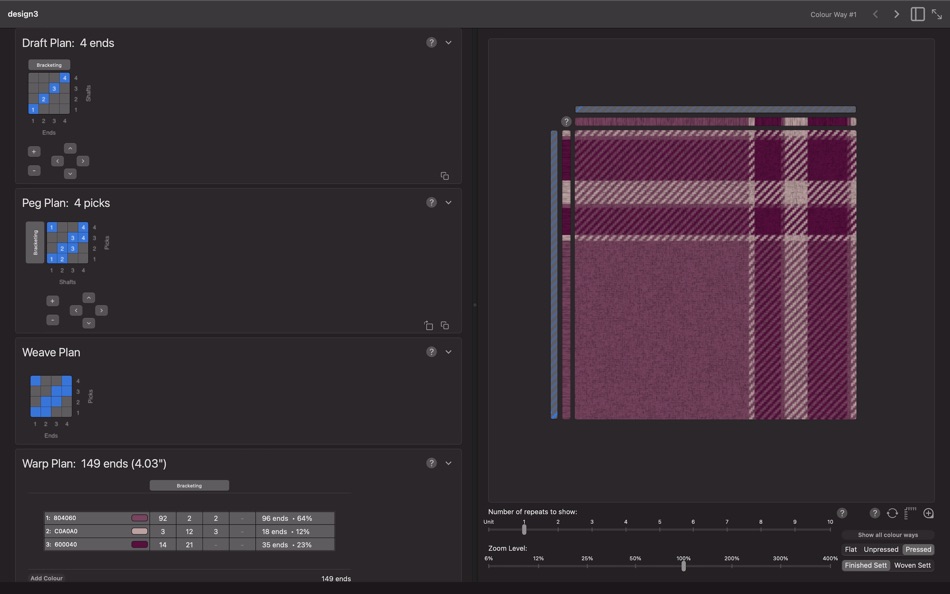The width and height of the screenshot is (950, 594).
Task: Collapse the Weave Plan section
Action: [448, 352]
